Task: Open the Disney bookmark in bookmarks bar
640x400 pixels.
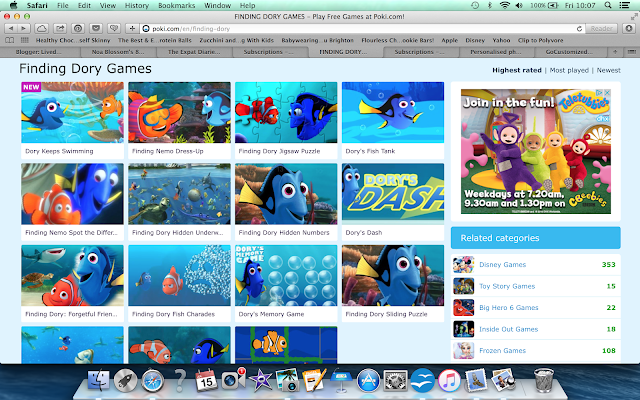Action: pyautogui.click(x=475, y=40)
